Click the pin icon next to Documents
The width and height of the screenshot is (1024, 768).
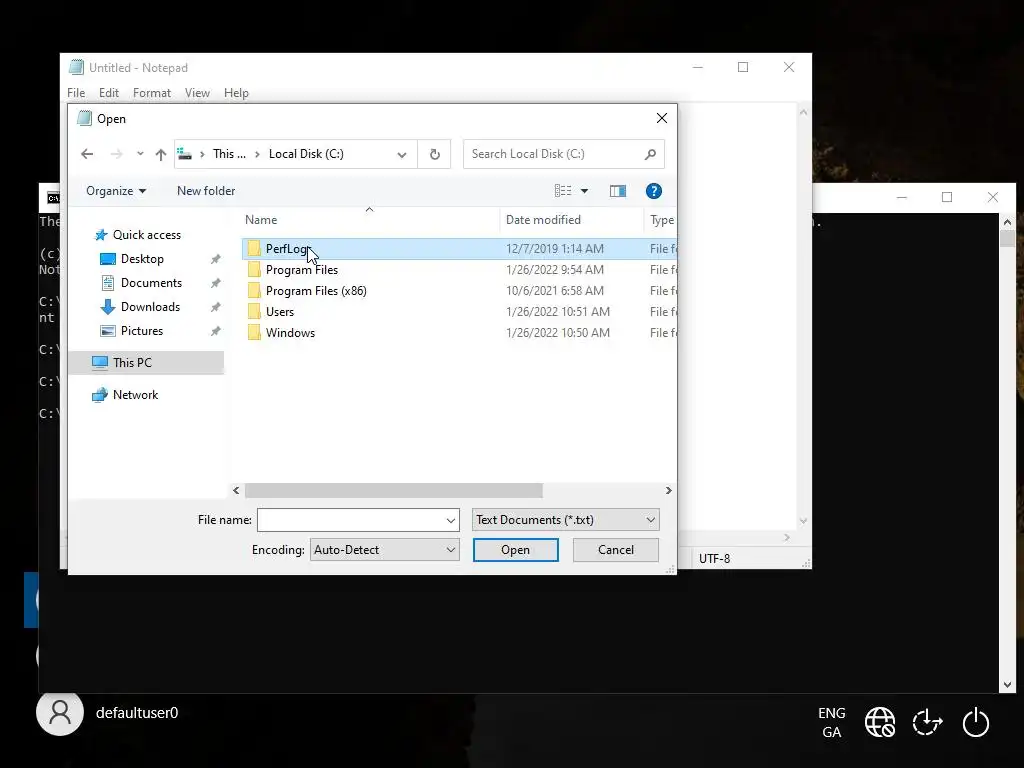click(x=216, y=283)
